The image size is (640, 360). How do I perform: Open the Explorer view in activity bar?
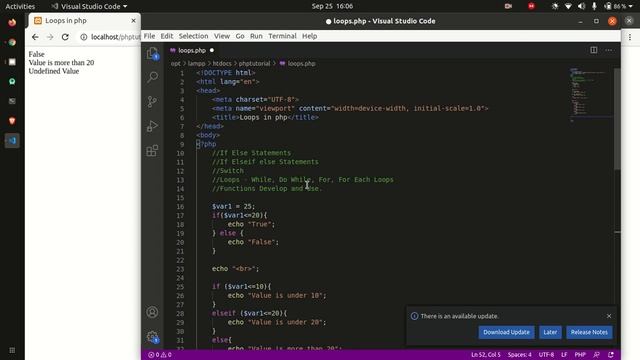[152, 53]
